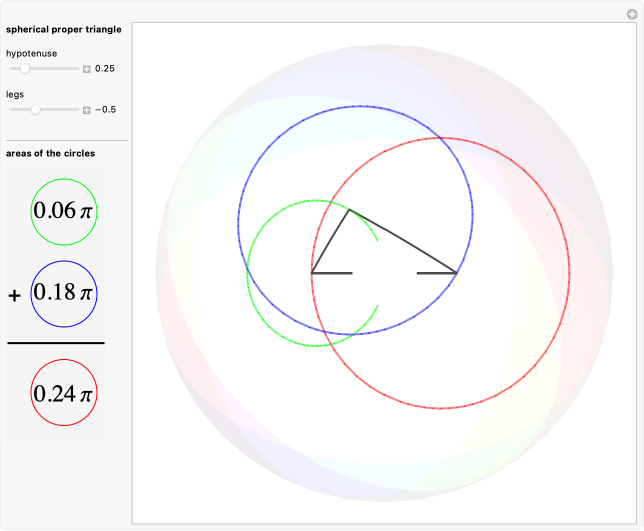Click the "legs" slider label
Screen dimensions: 644x531
[x=15, y=93]
